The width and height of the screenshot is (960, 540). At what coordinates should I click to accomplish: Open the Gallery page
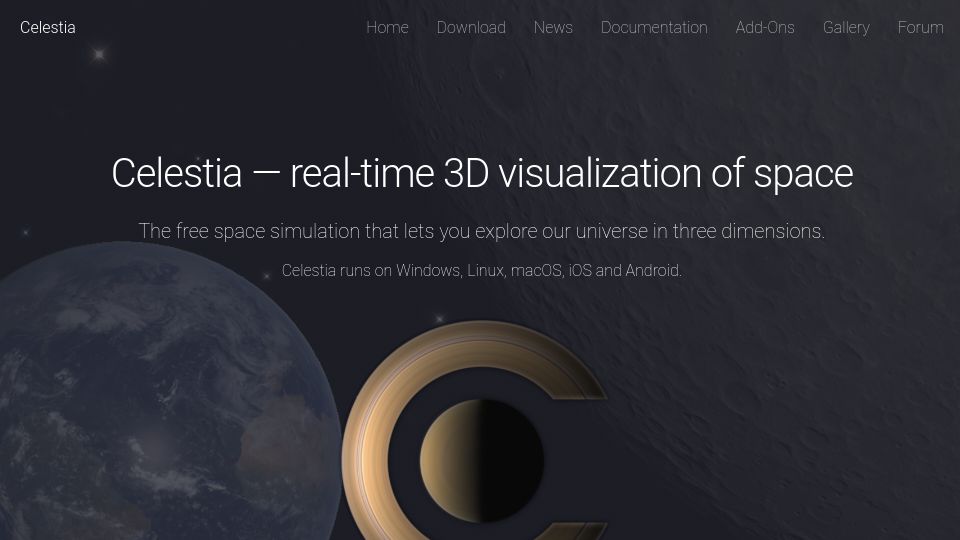pos(846,28)
